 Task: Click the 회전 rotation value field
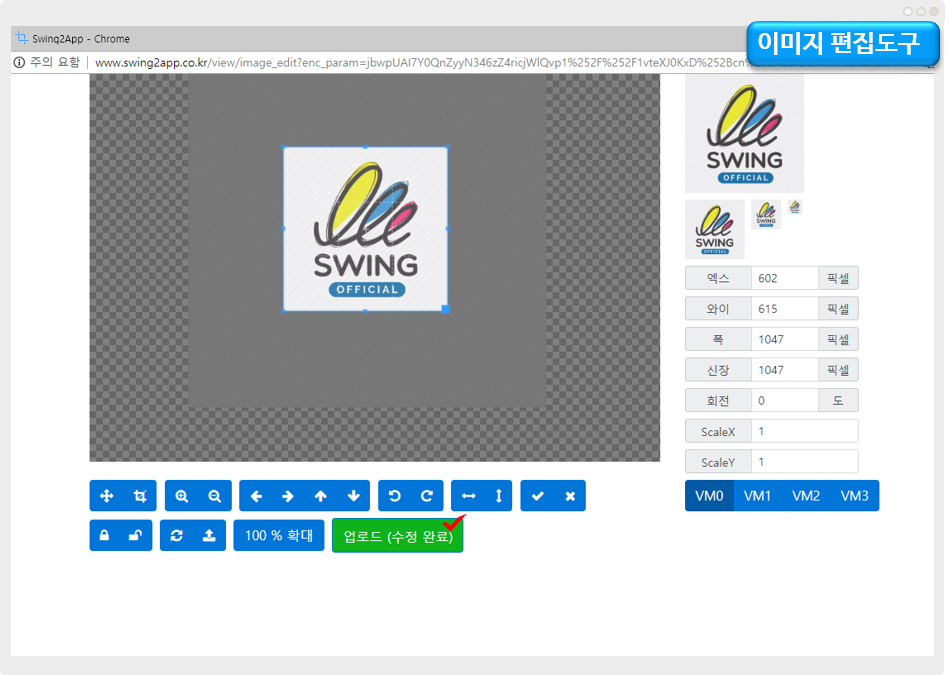[x=785, y=401]
